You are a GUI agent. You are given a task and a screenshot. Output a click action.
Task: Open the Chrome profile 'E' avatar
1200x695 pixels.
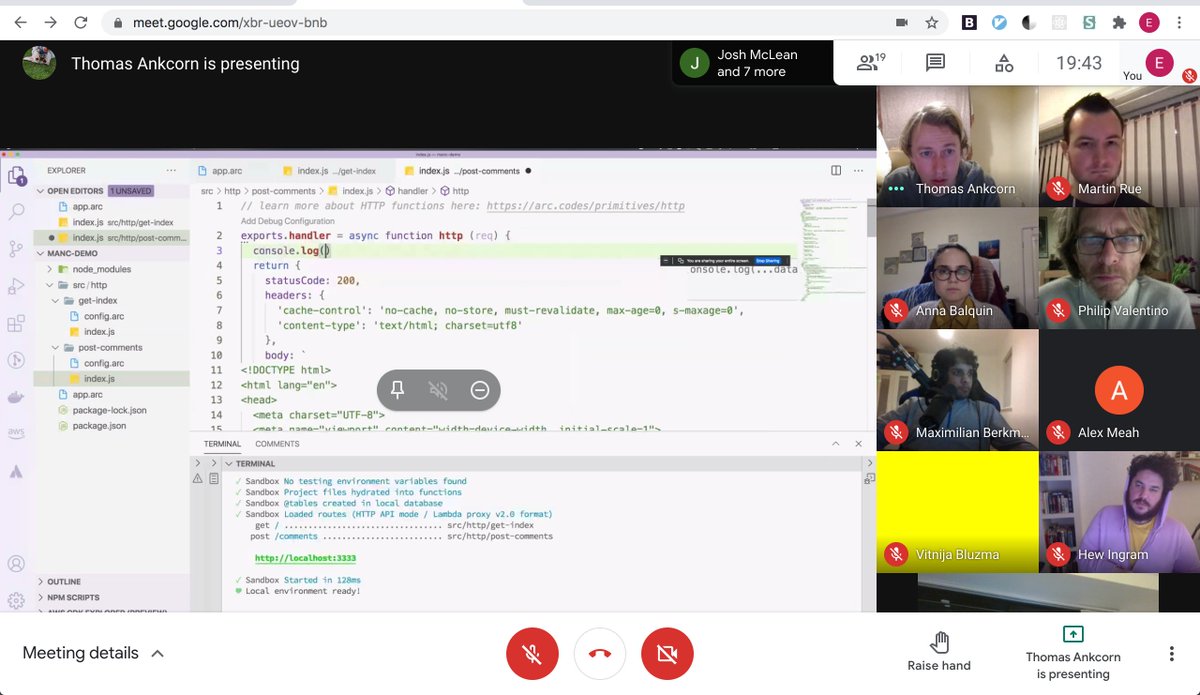pyautogui.click(x=1149, y=22)
